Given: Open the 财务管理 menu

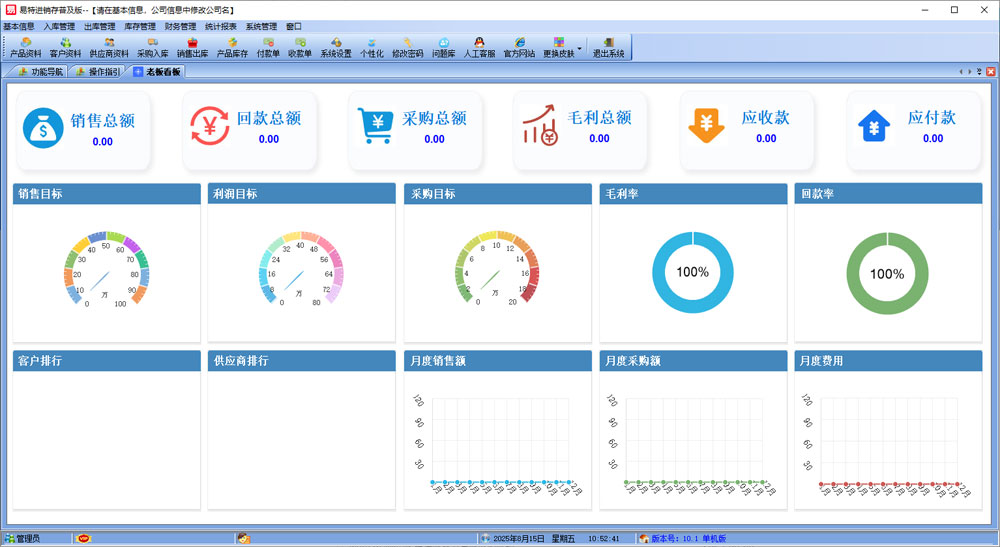Looking at the screenshot, I should click(x=181, y=26).
